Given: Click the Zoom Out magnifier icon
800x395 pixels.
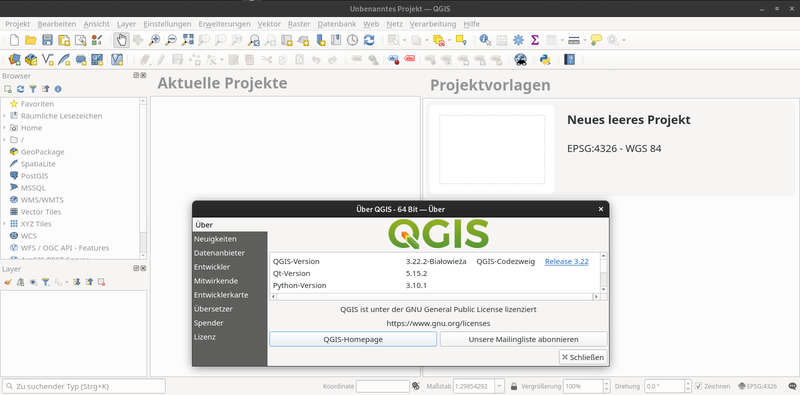Looking at the screenshot, I should pos(171,40).
